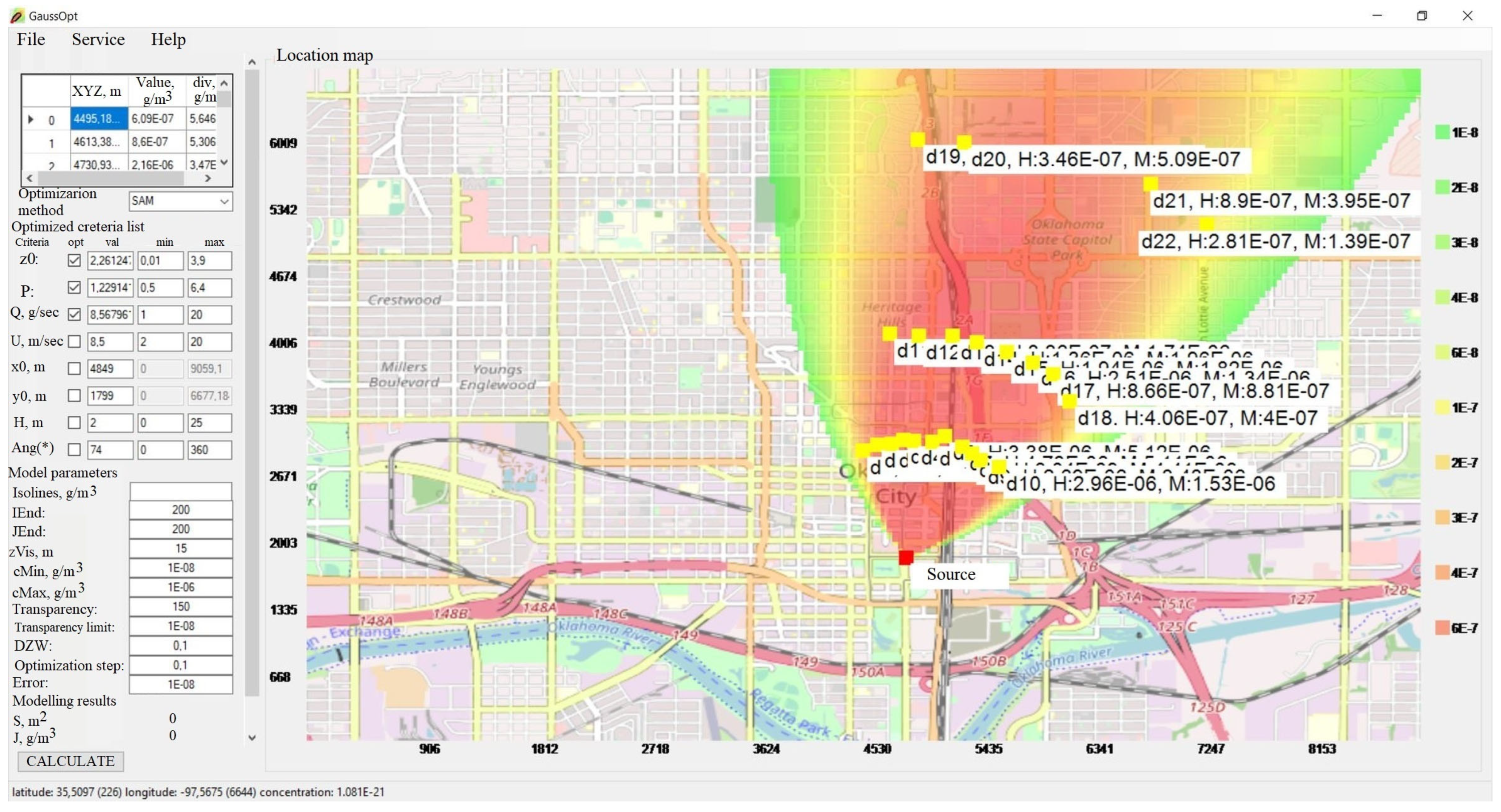Click the 6E-7 legend color swatch
This screenshot has width=1501, height=812.
coord(1442,627)
